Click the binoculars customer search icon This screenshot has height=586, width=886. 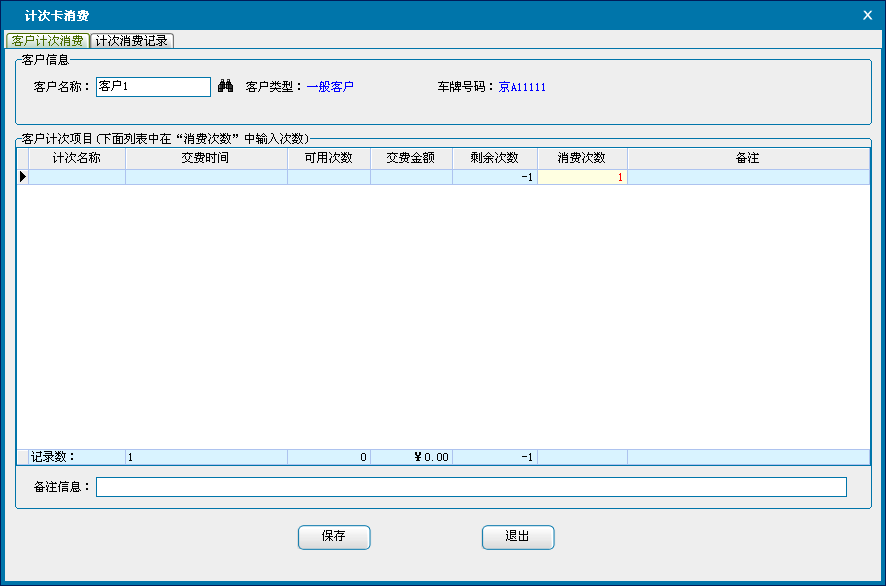225,87
